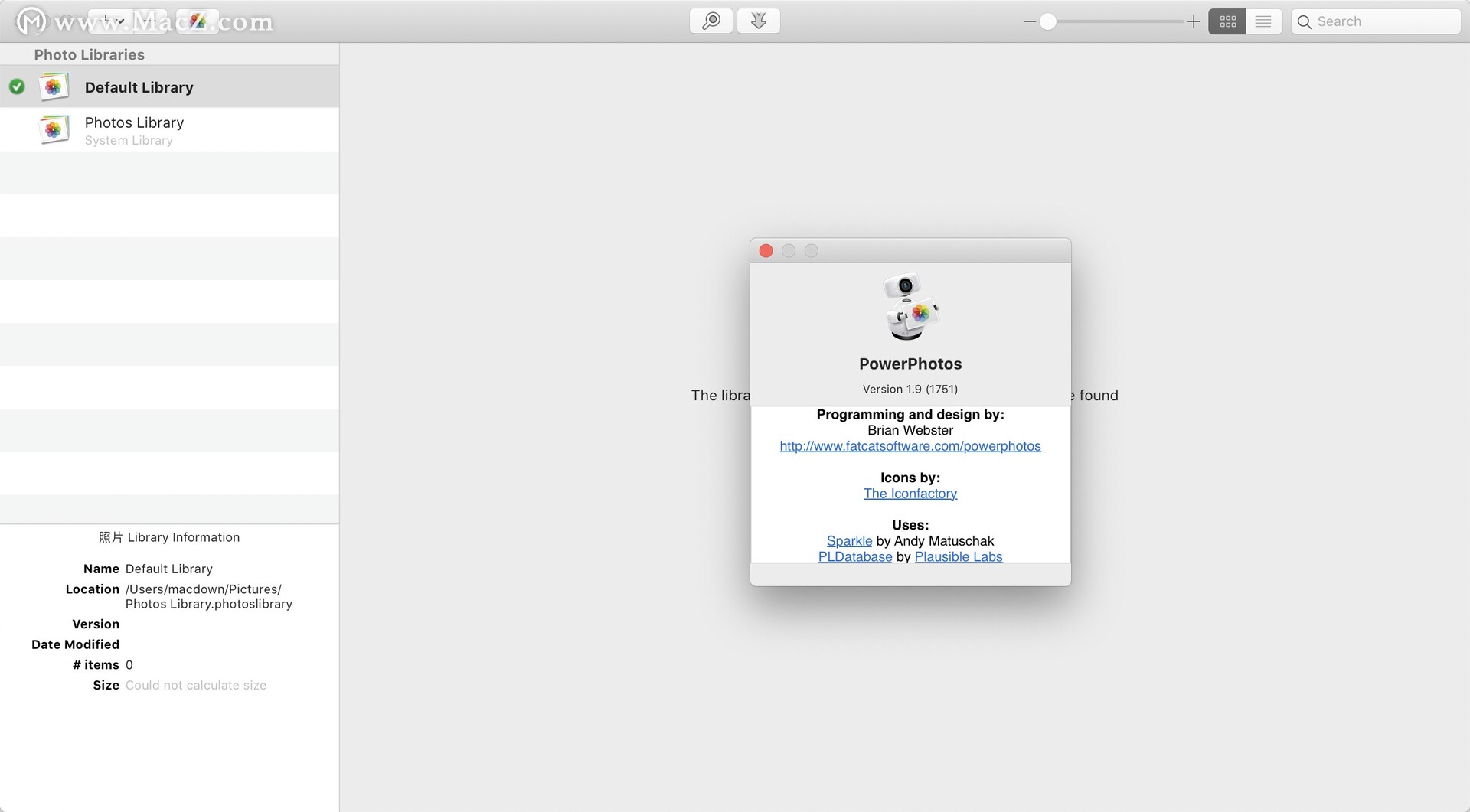The height and width of the screenshot is (812, 1470).
Task: Click the Photo Libraries header
Action: pos(89,54)
